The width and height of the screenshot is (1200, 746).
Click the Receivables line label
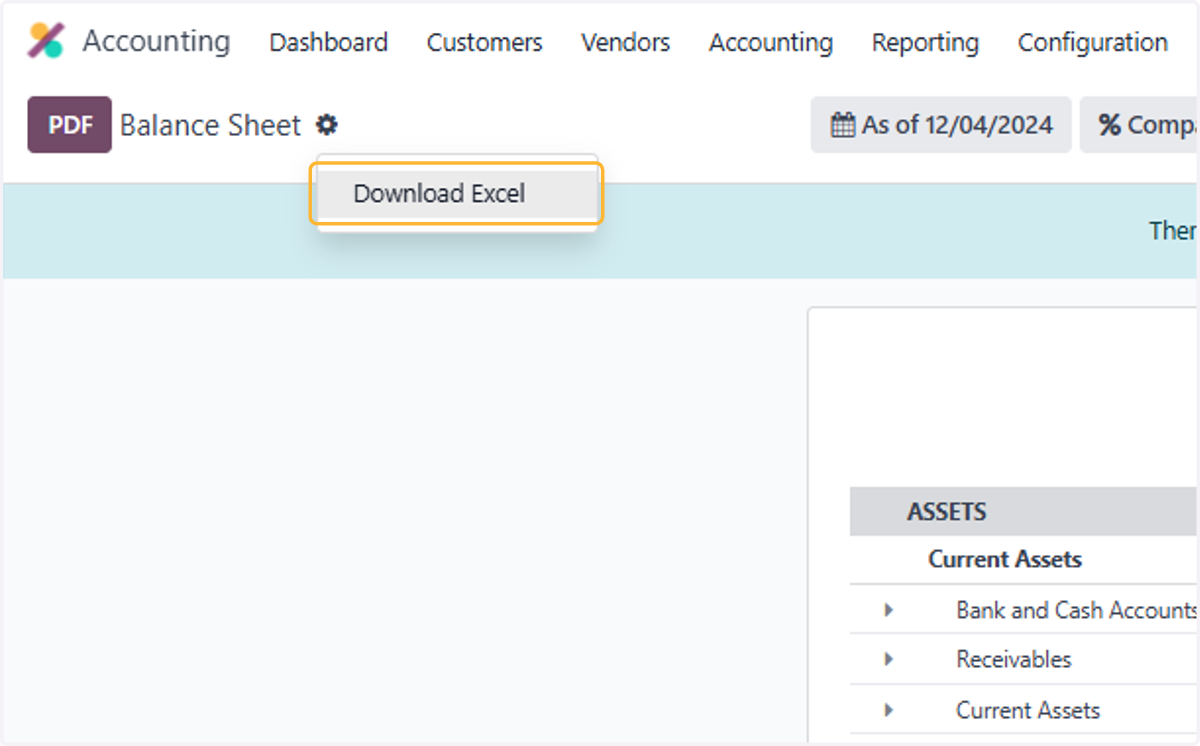(x=1013, y=660)
